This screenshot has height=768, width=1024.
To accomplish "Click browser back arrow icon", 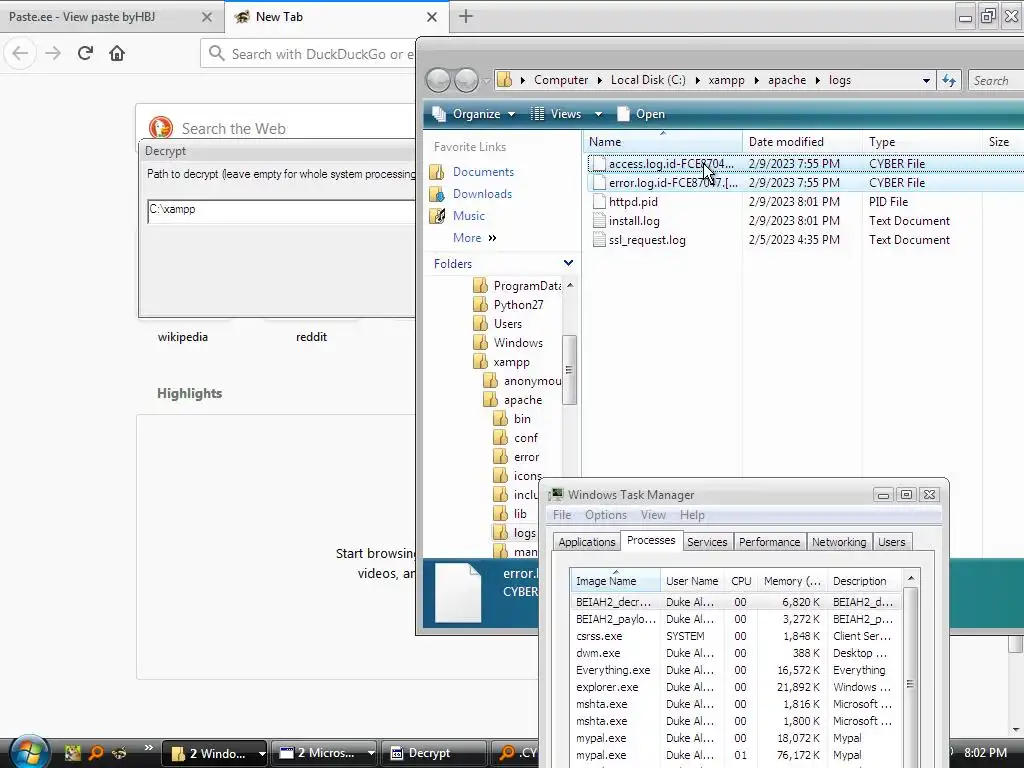I will [20, 53].
